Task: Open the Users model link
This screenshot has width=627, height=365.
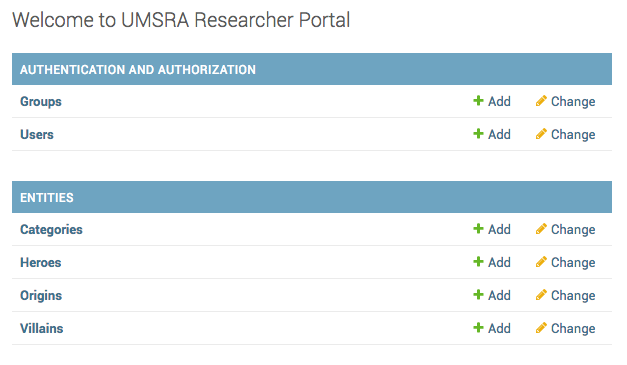Action: pos(37,134)
